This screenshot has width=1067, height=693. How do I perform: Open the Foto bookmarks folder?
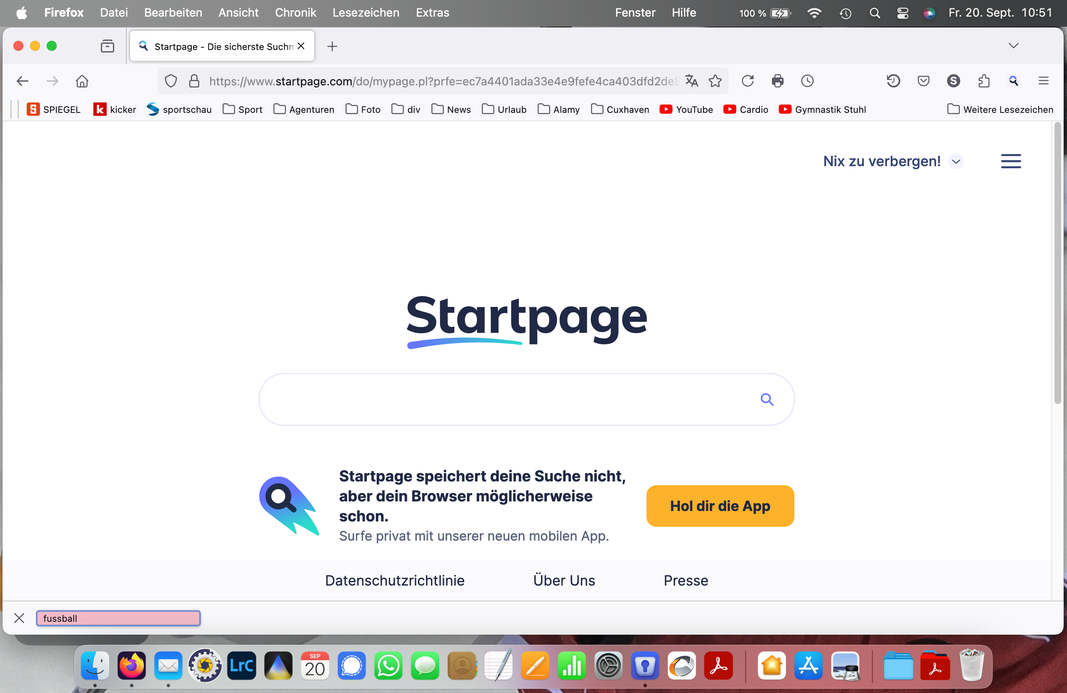tap(363, 110)
